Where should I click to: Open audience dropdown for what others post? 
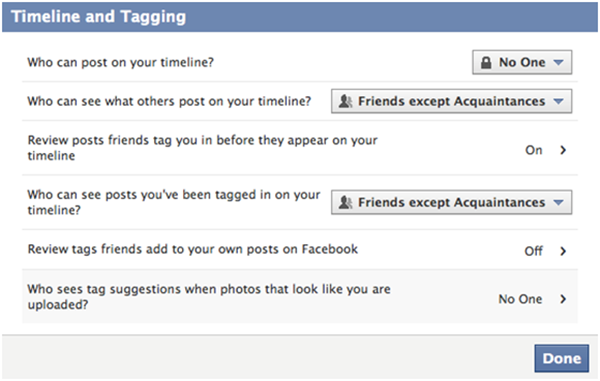452,101
